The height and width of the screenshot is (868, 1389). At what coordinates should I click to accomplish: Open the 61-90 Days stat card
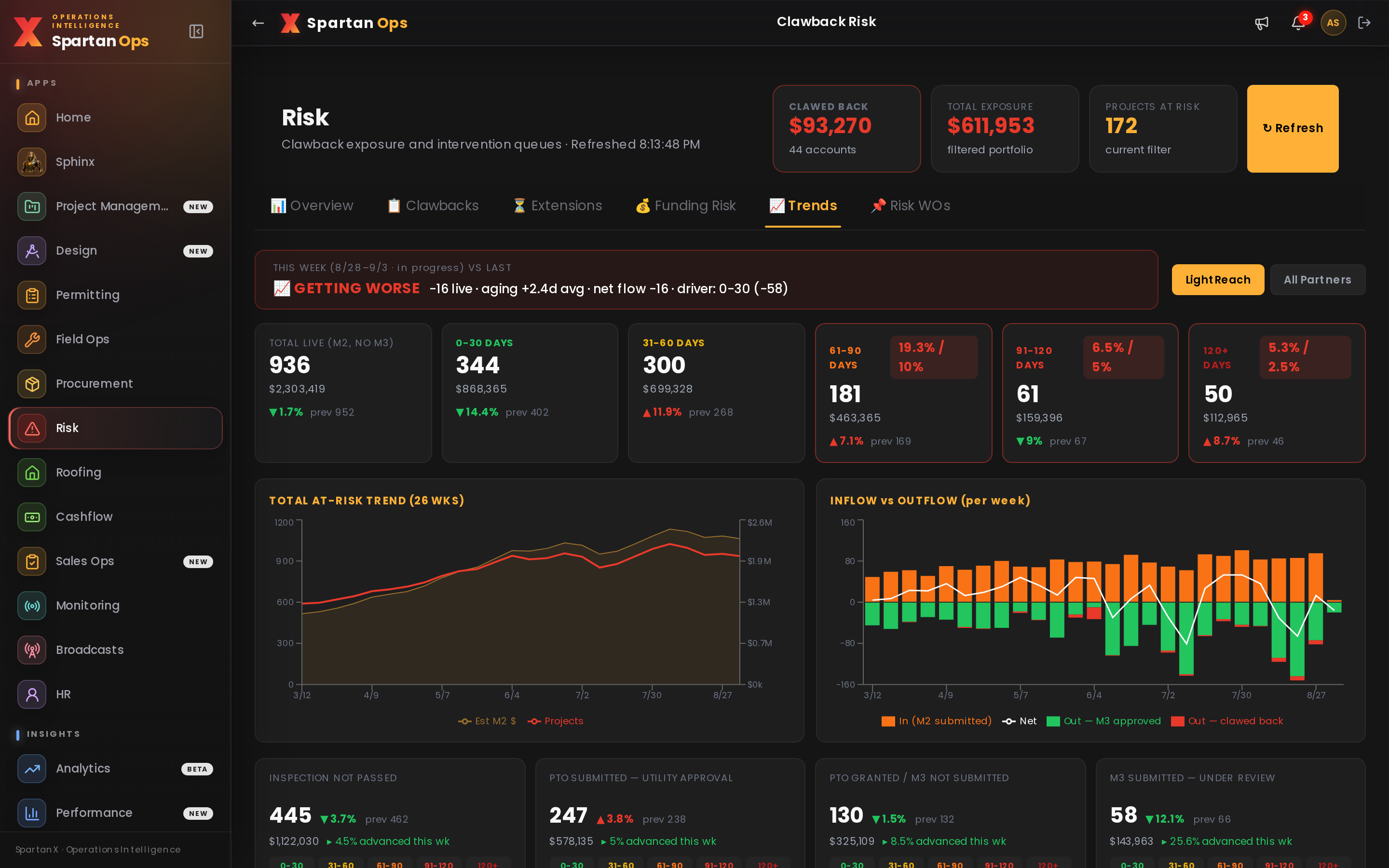[x=903, y=393]
